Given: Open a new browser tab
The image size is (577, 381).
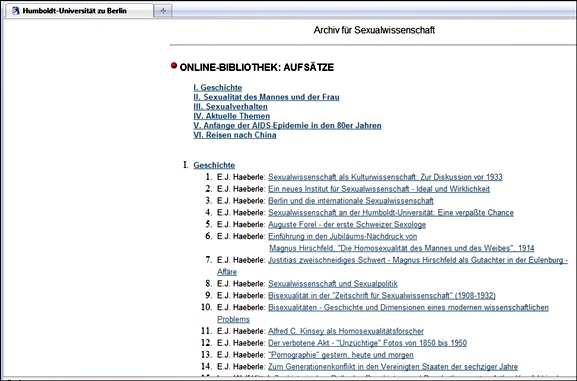Looking at the screenshot, I should 163,11.
